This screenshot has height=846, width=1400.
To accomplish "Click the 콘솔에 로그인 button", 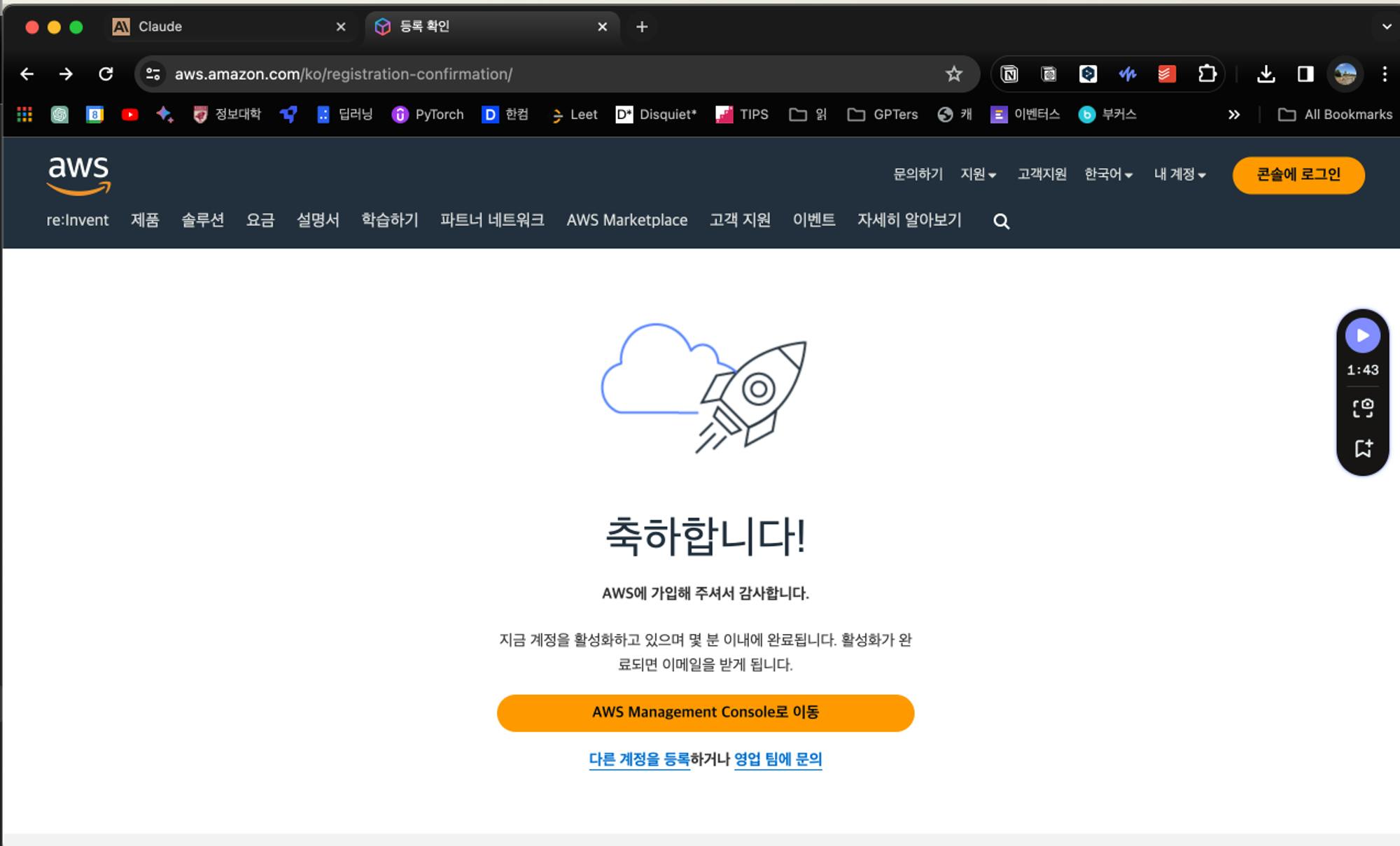I will coord(1298,175).
